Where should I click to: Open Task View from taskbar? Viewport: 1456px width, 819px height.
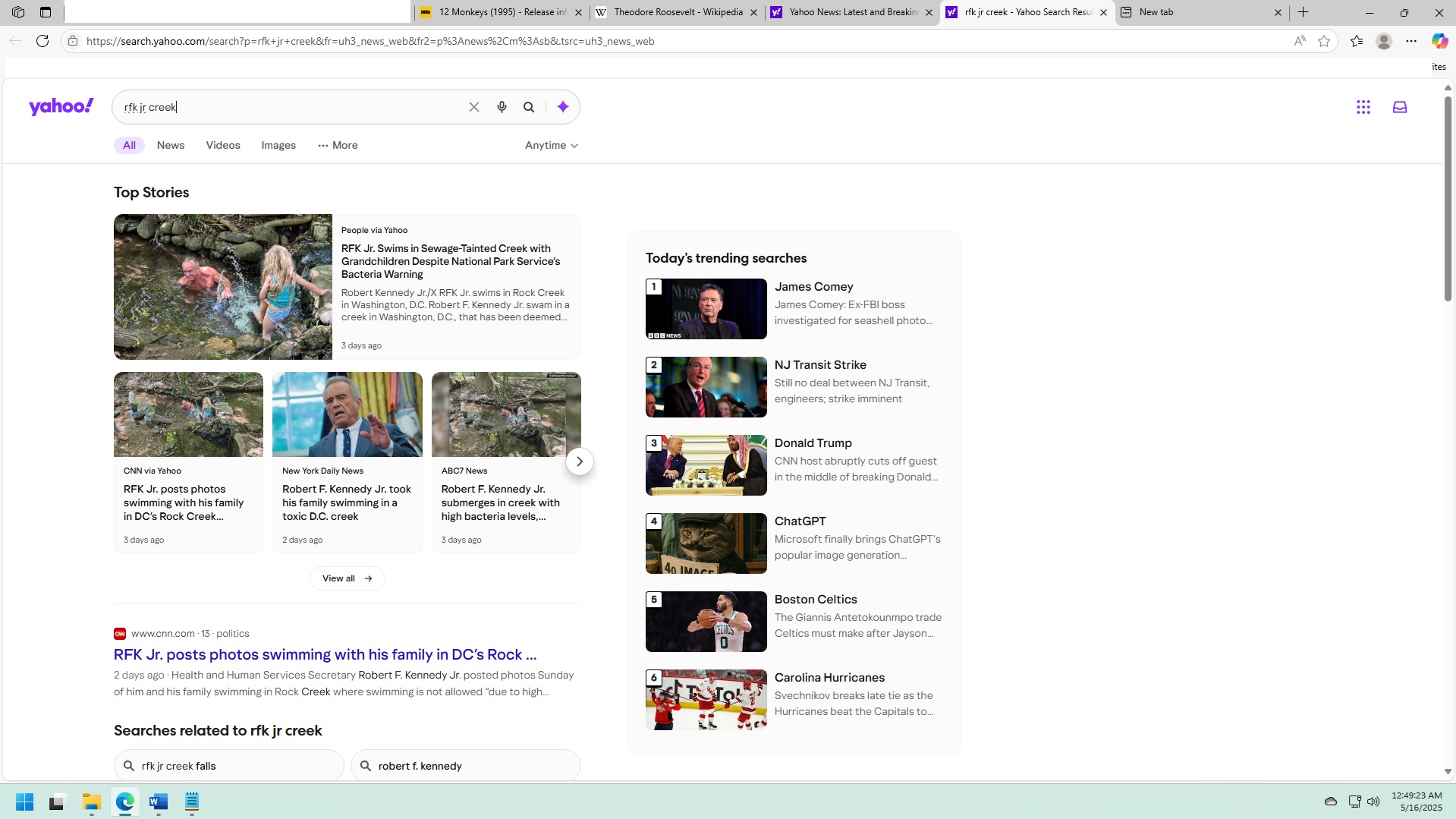coord(58,802)
